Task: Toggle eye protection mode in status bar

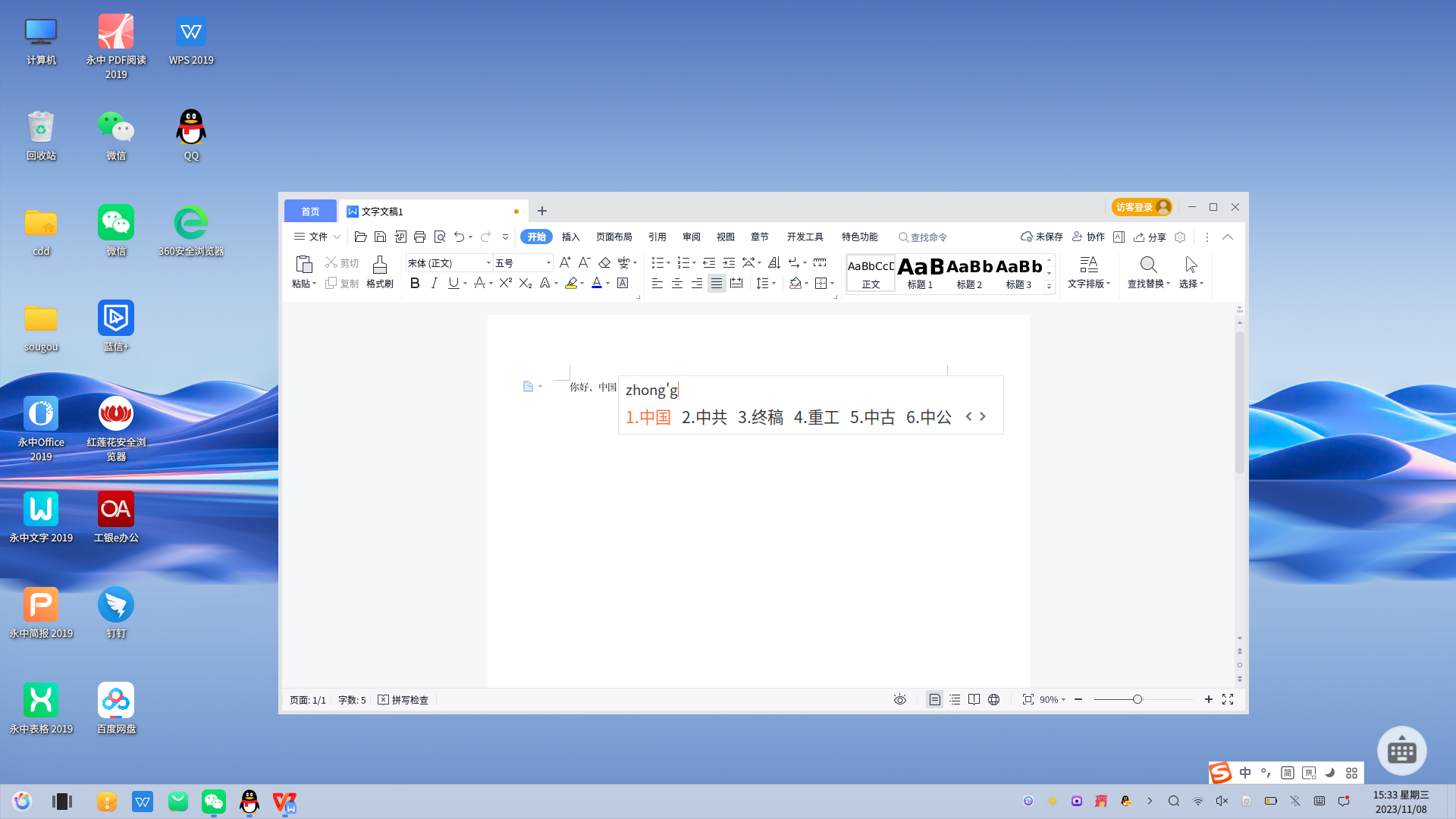Action: (900, 699)
